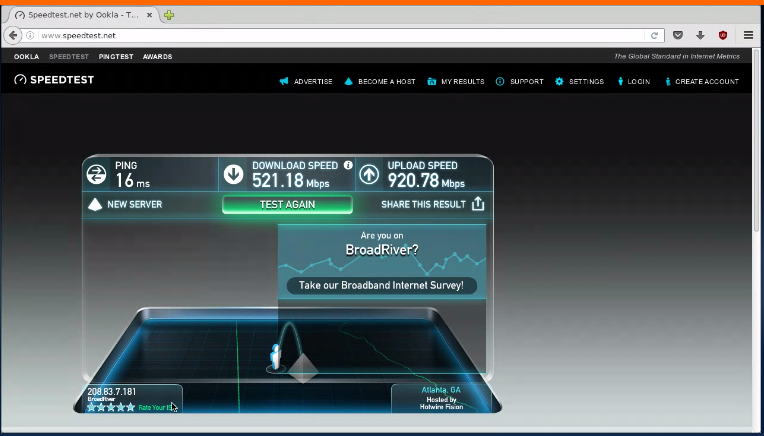Click SHARE THIS RESULT text

coord(423,205)
